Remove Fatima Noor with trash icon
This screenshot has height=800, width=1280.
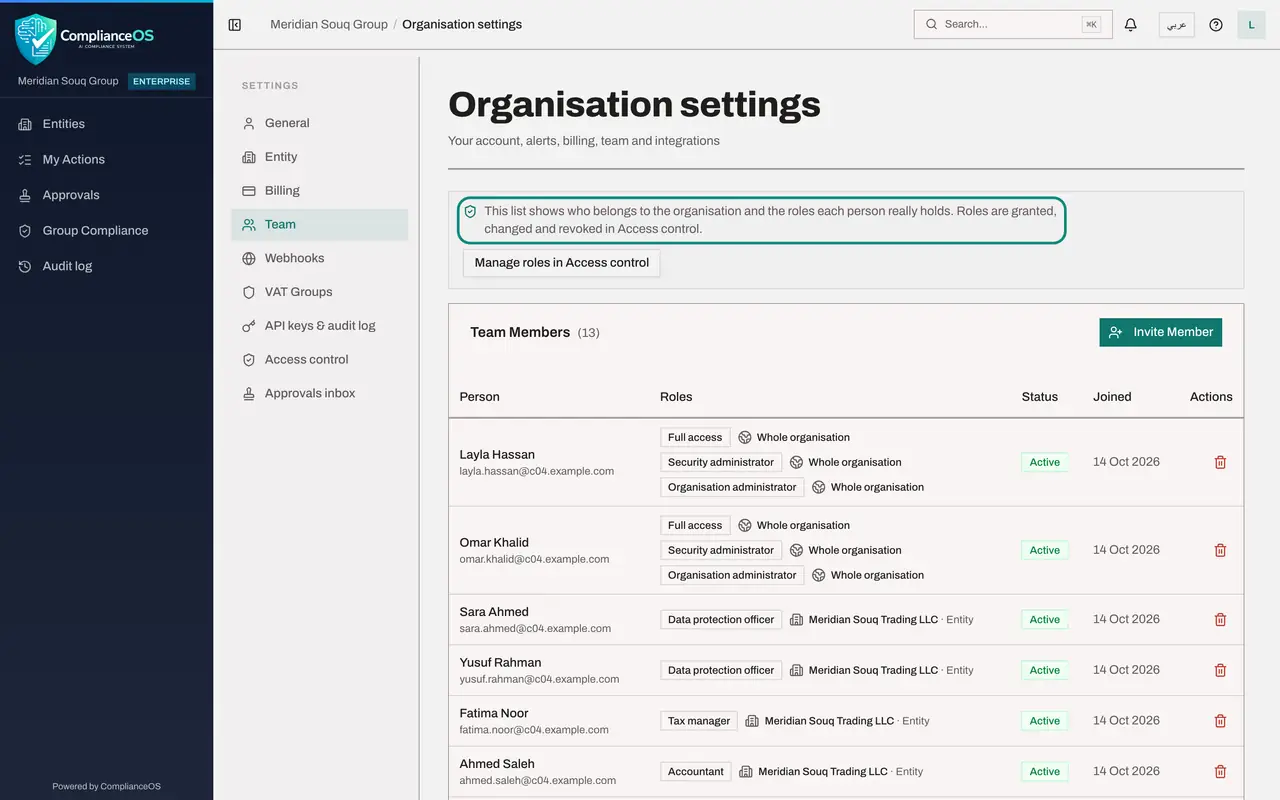[1220, 721]
